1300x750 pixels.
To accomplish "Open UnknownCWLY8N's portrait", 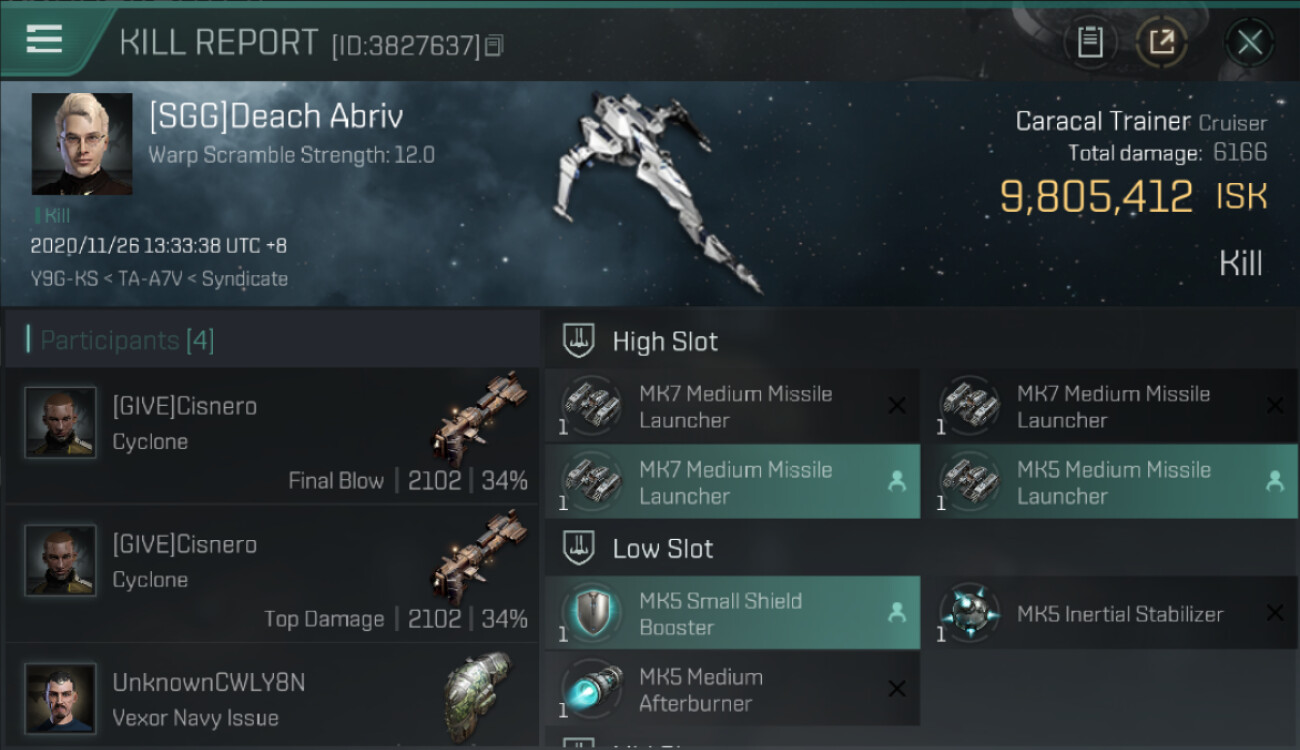I will pyautogui.click(x=60, y=698).
